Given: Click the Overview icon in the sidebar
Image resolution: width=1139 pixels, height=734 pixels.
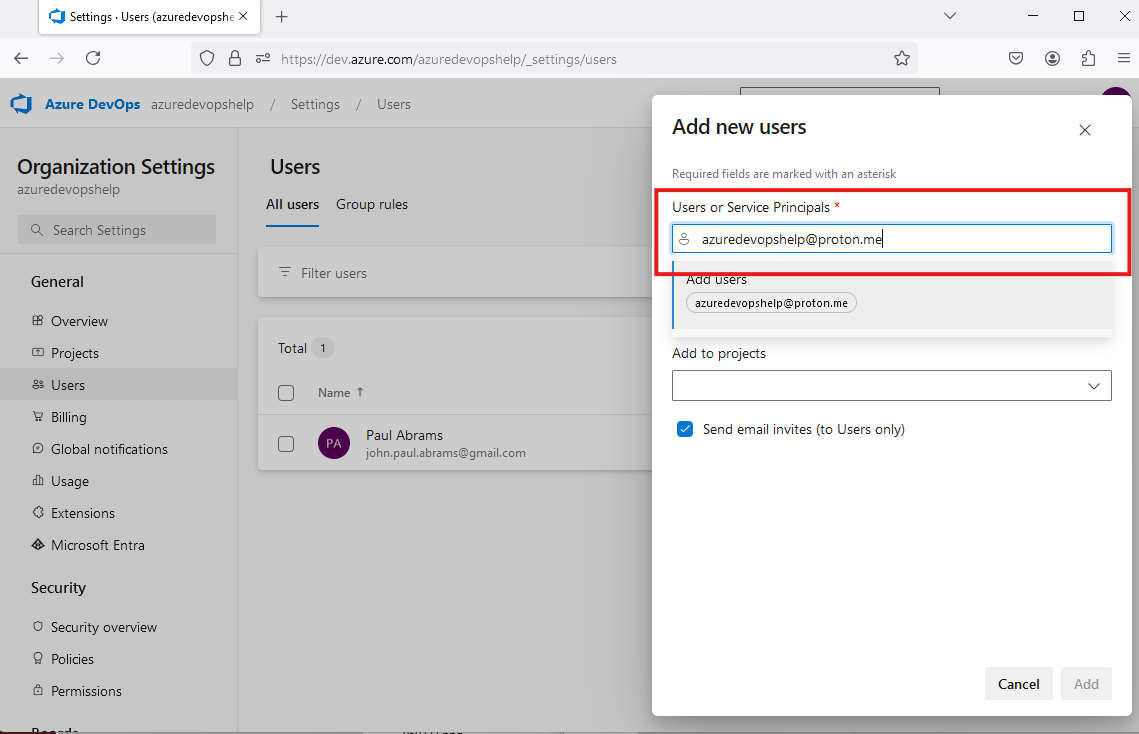Looking at the screenshot, I should coord(38,320).
